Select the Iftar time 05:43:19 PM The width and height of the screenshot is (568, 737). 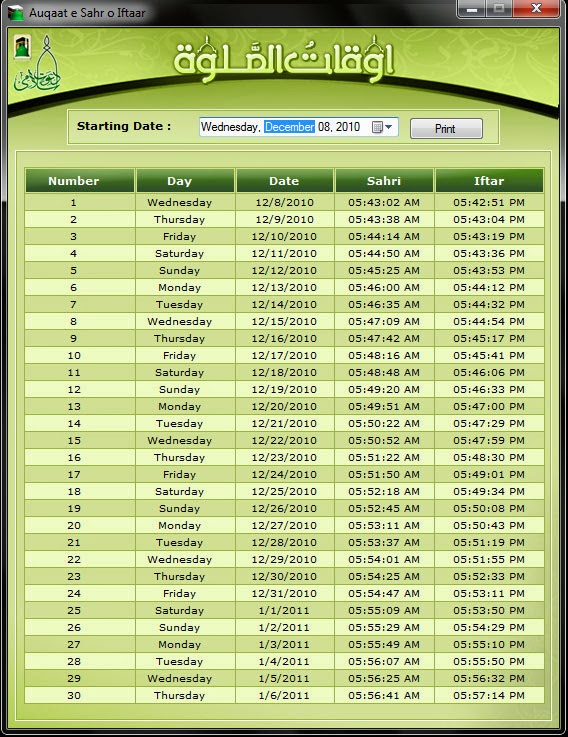click(x=489, y=236)
